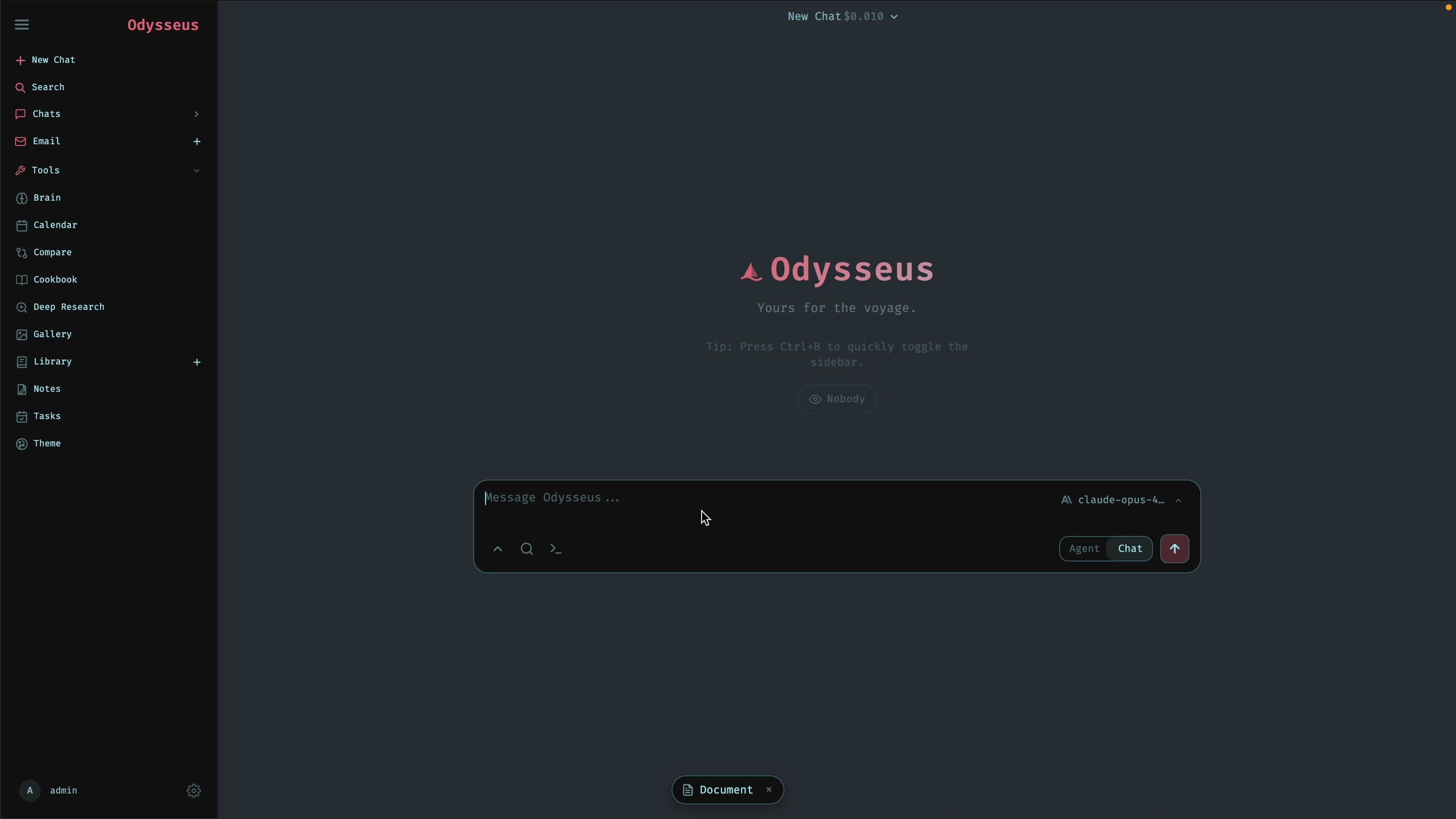The width and height of the screenshot is (1456, 819).
Task: Click the admin user avatar
Action: pyautogui.click(x=30, y=790)
